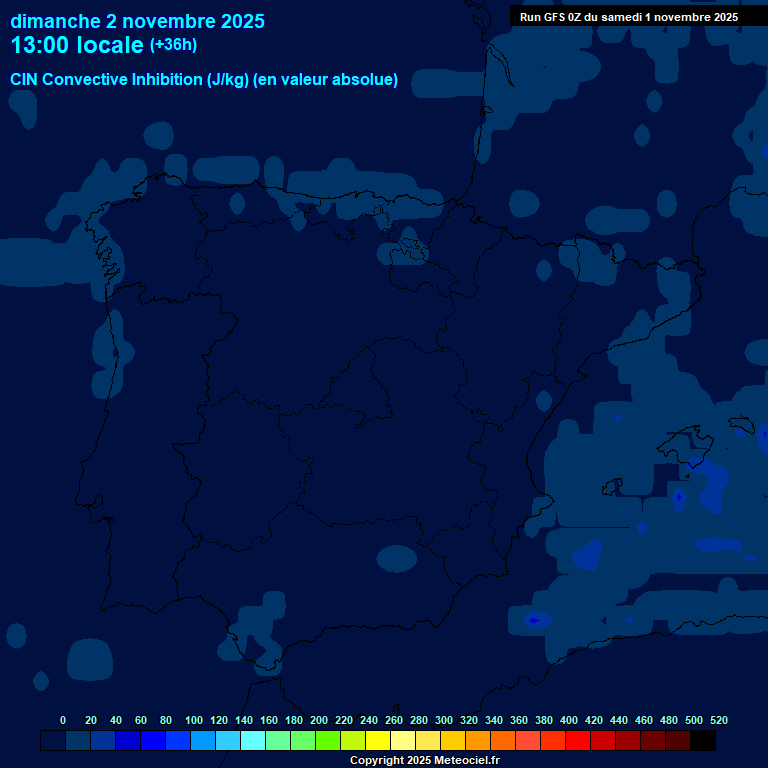This screenshot has height=768, width=768.
Task: Click the legend value "380"
Action: 544,720
